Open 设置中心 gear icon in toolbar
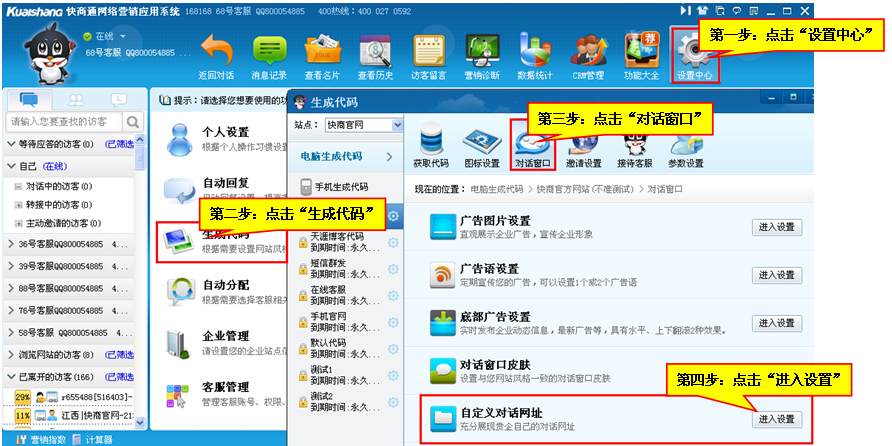This screenshot has height=446, width=892. 694,50
